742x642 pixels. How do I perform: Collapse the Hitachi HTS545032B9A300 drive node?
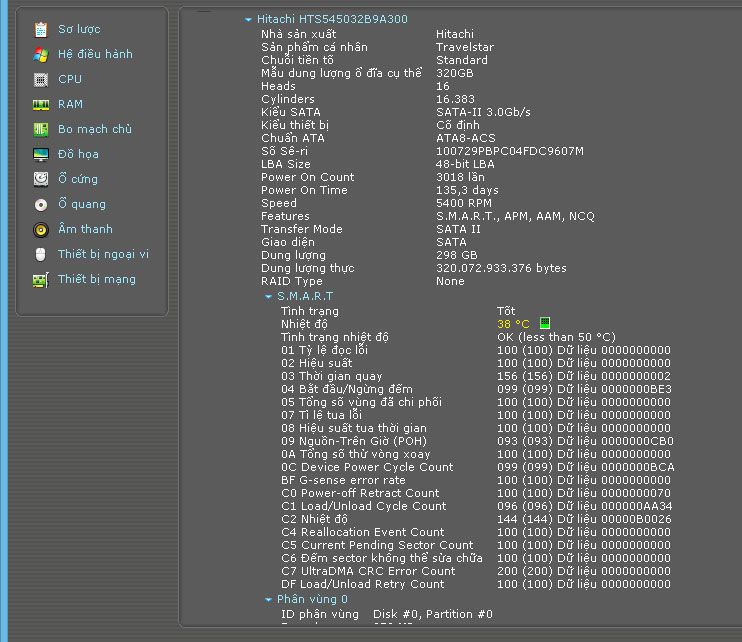click(x=248, y=19)
